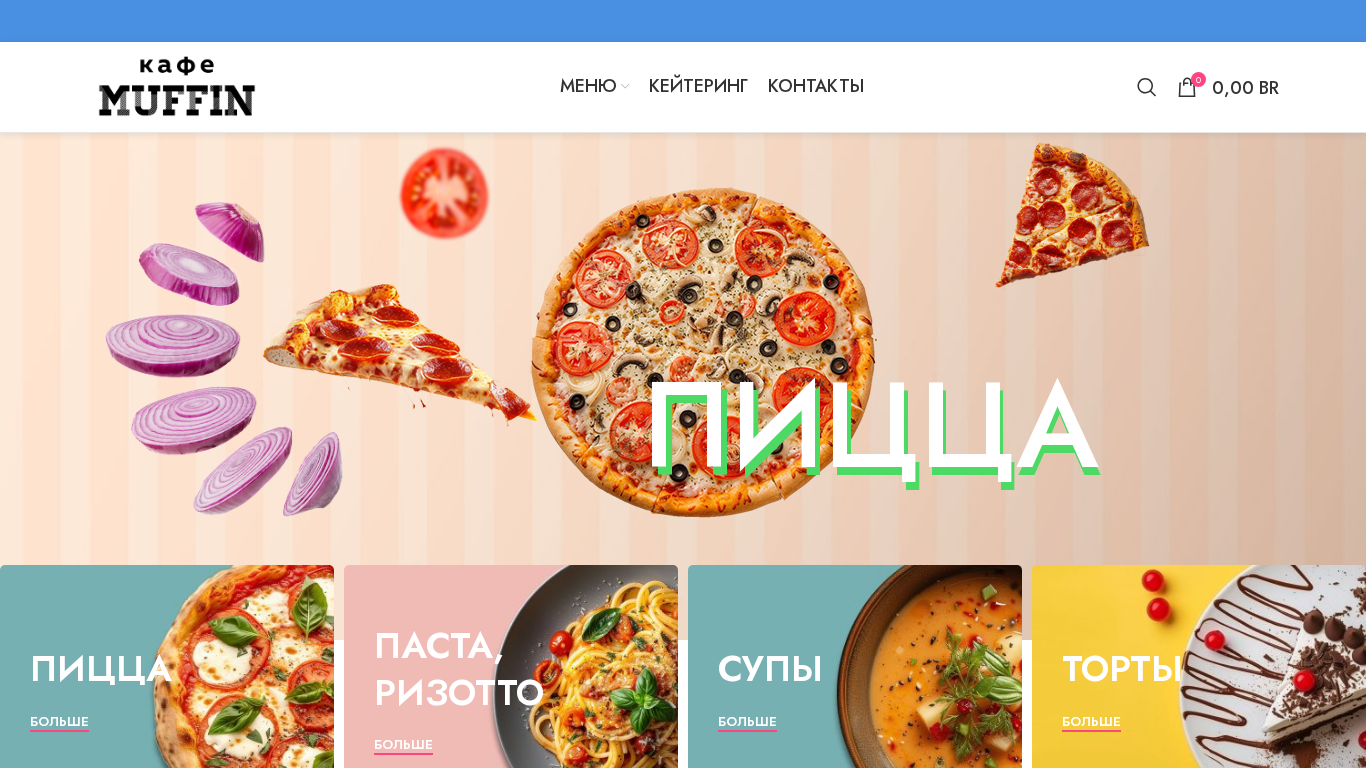Go to the КЕЙТЕРИНГ page
This screenshot has height=768, width=1366.
(698, 86)
